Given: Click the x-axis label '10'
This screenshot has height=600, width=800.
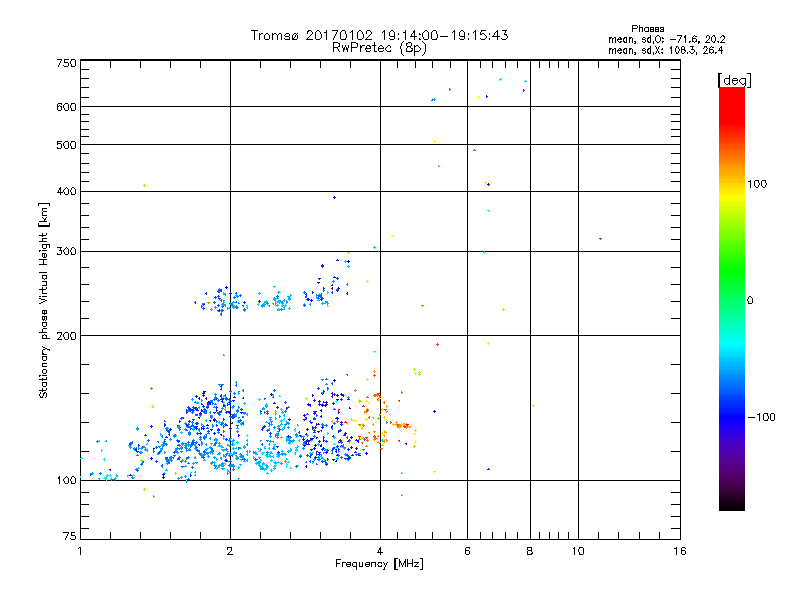Looking at the screenshot, I should coord(578,551).
